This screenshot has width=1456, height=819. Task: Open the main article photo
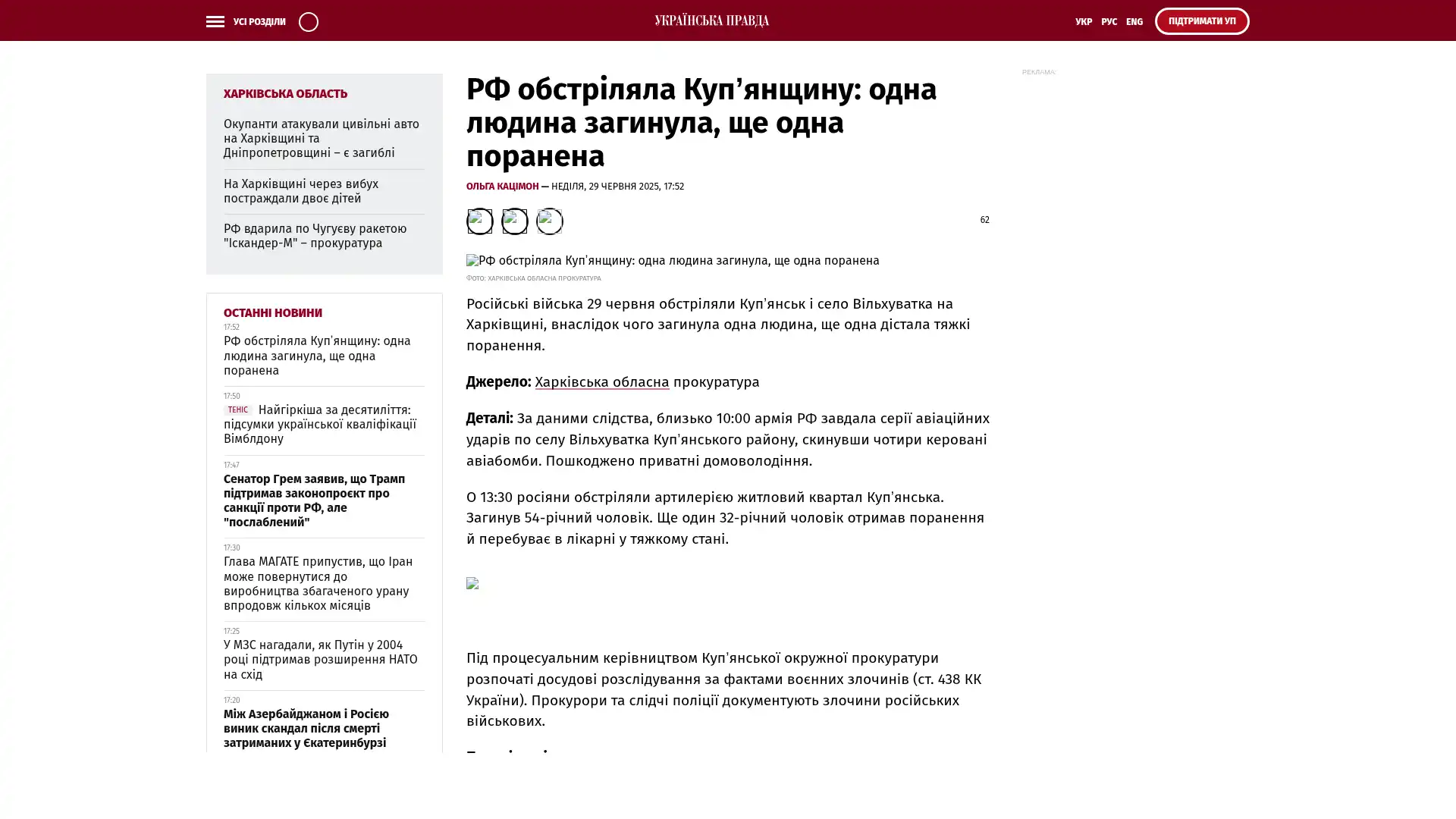click(672, 260)
